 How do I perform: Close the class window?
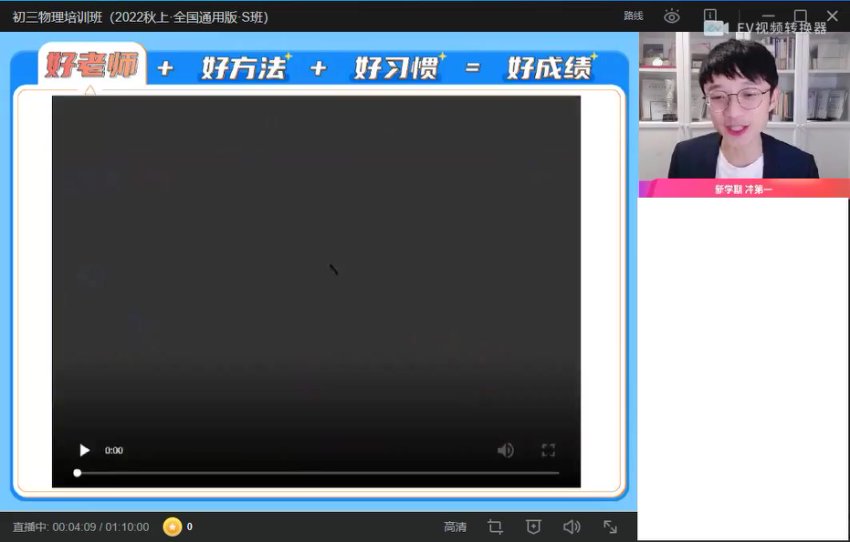point(832,16)
